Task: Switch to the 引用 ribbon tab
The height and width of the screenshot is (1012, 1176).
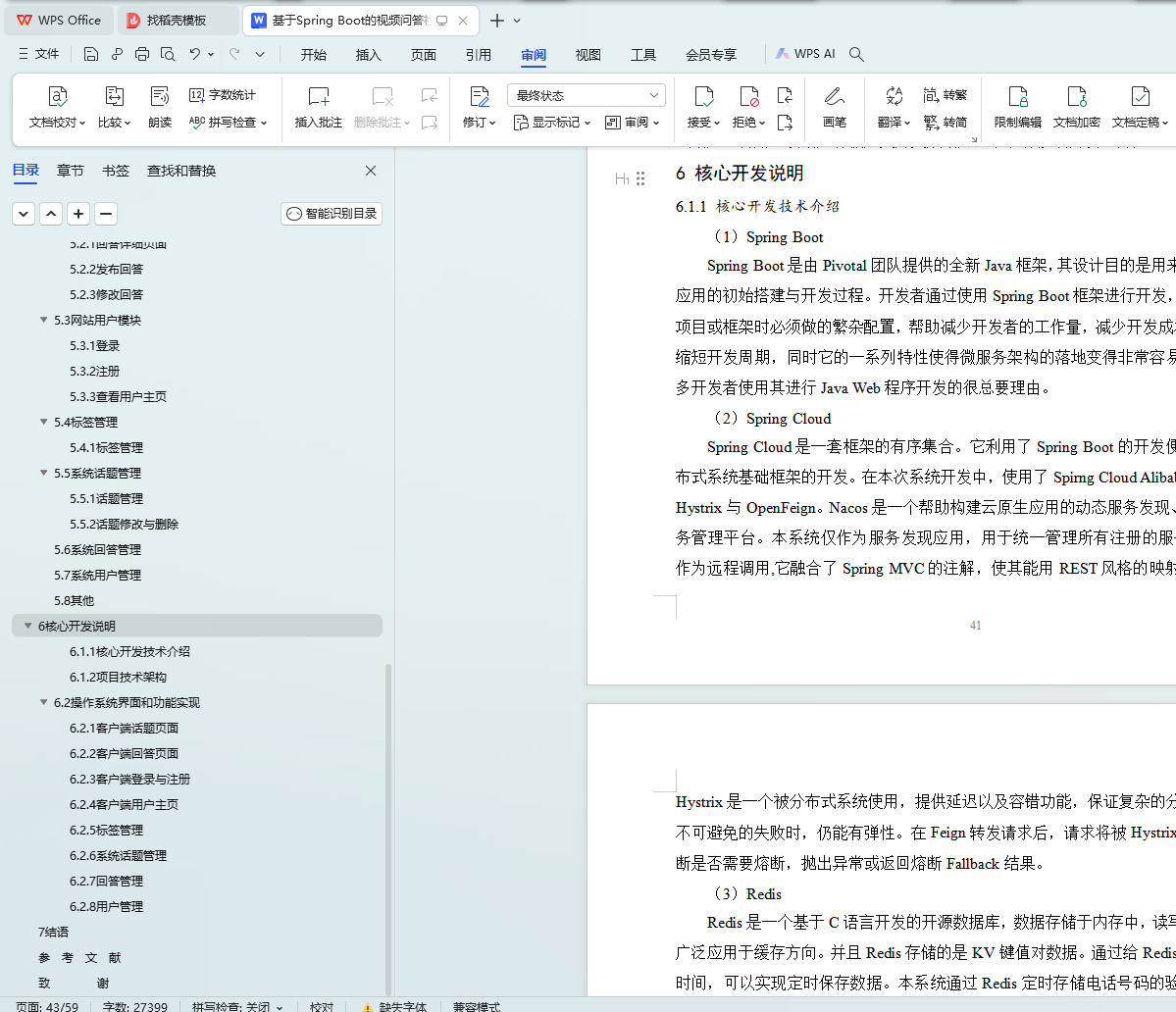Action: pos(478,55)
